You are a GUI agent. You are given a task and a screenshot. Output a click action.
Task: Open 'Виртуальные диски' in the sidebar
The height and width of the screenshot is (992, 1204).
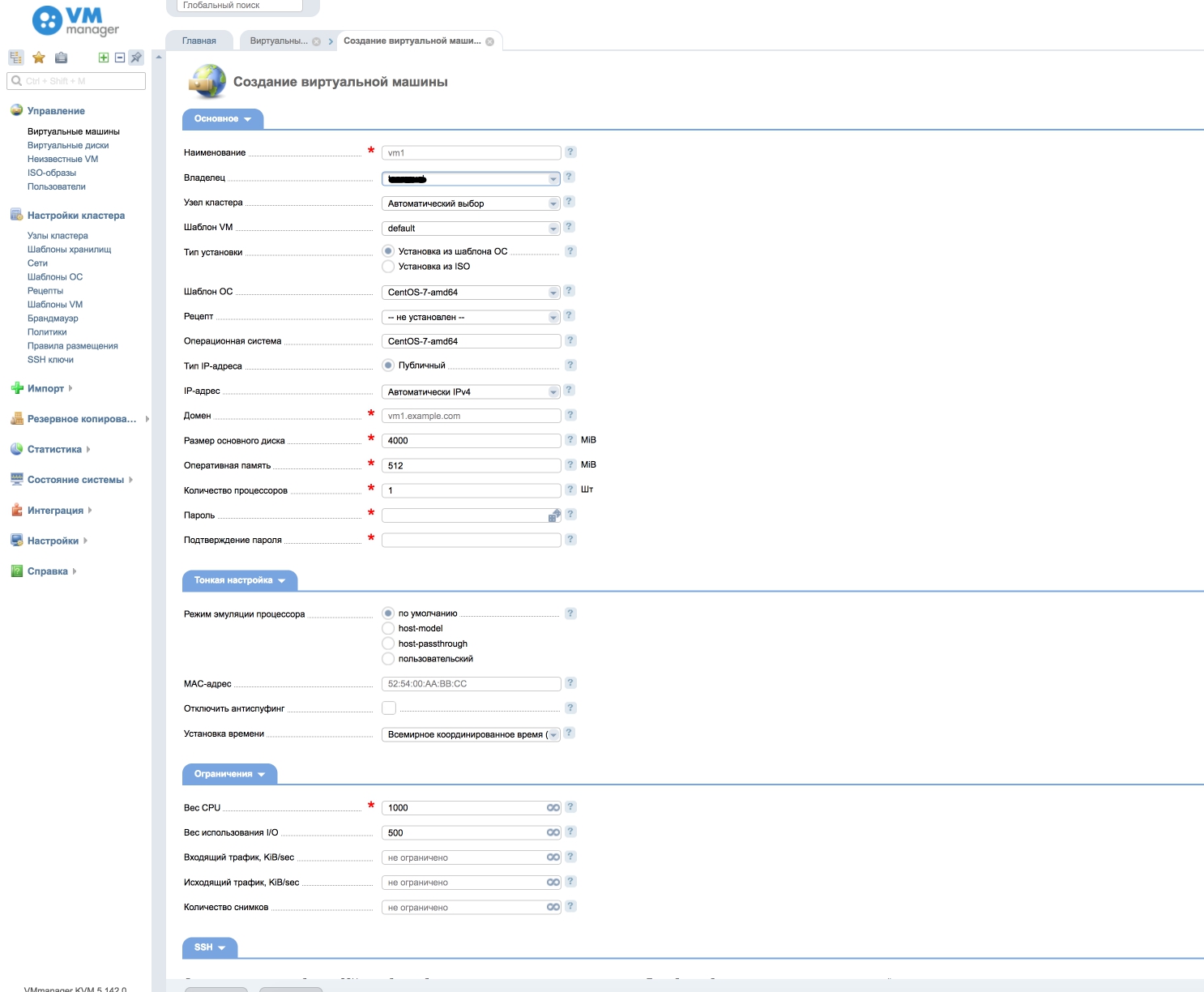click(68, 146)
